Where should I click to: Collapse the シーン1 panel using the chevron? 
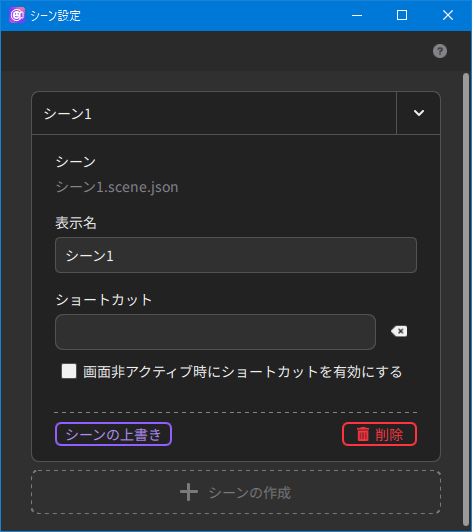click(419, 113)
